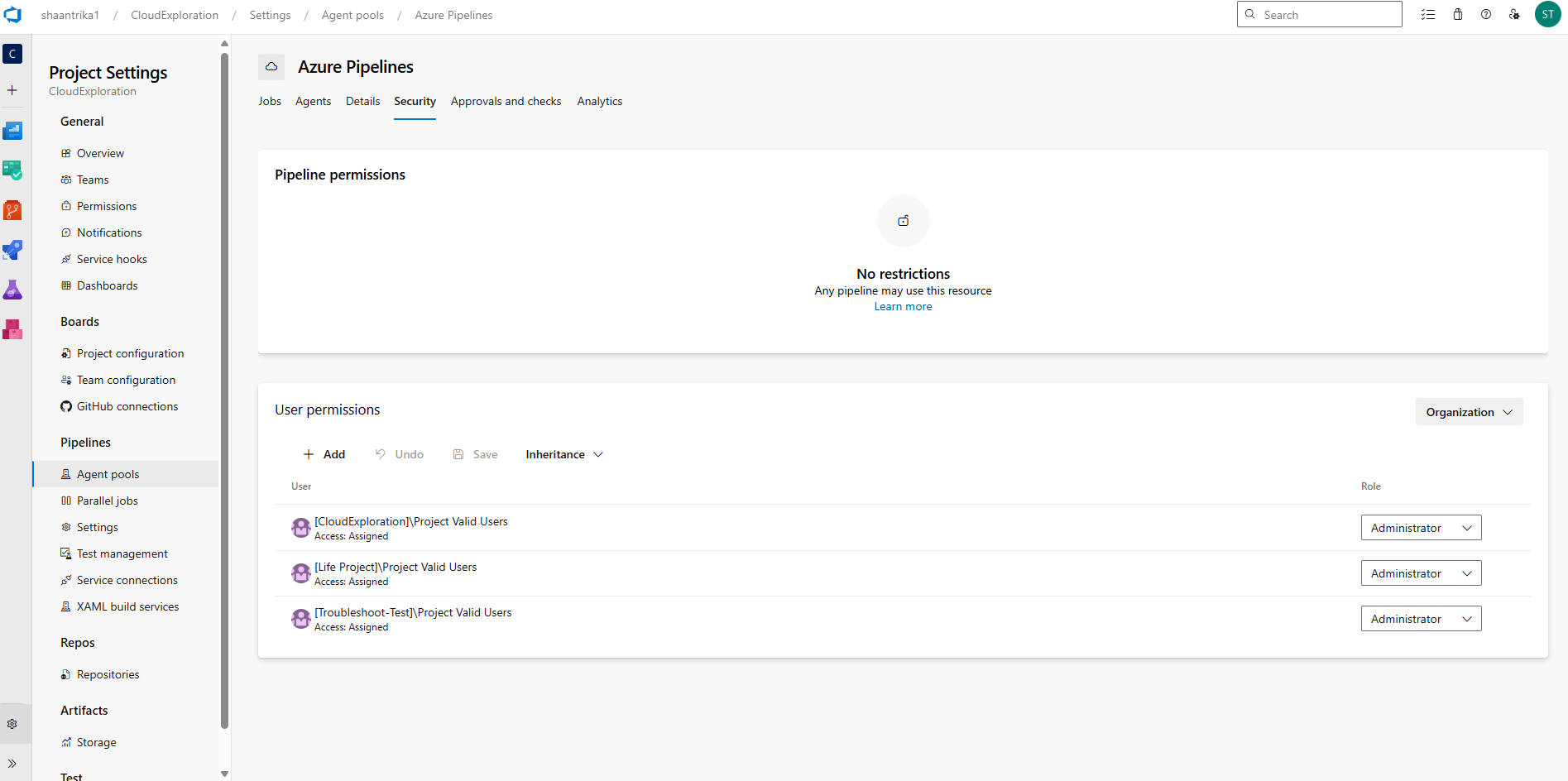The image size is (1568, 781).
Task: Open the Boards hub icon
Action: [12, 170]
